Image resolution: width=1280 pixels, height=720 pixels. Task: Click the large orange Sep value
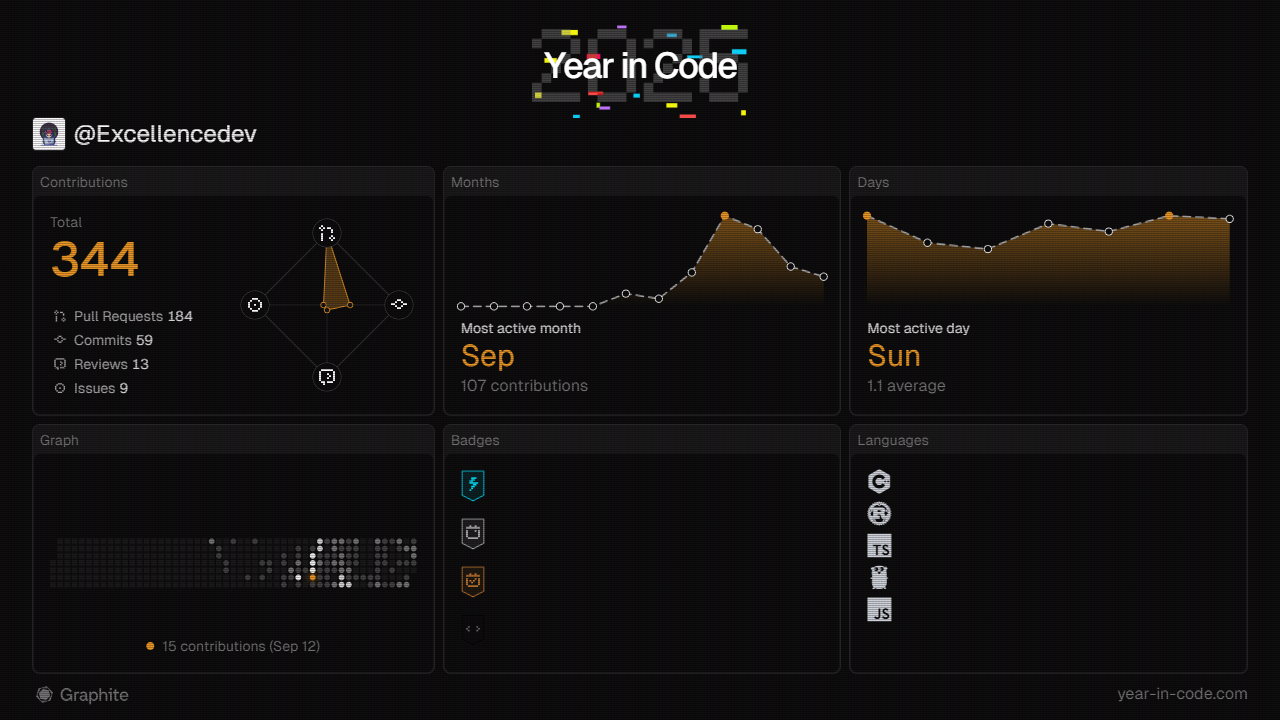tap(488, 356)
